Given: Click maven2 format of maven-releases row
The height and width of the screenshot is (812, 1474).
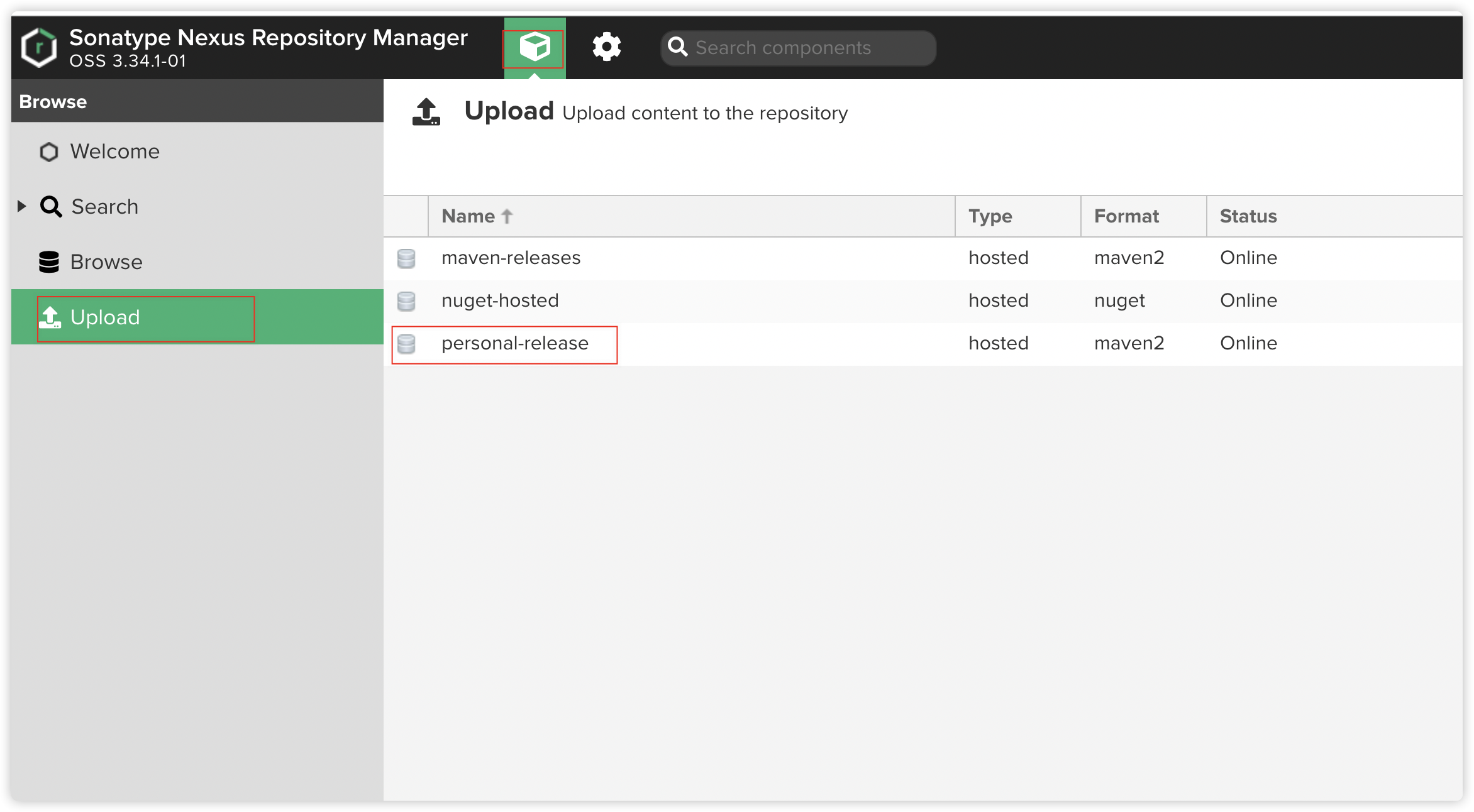Looking at the screenshot, I should click(1129, 258).
